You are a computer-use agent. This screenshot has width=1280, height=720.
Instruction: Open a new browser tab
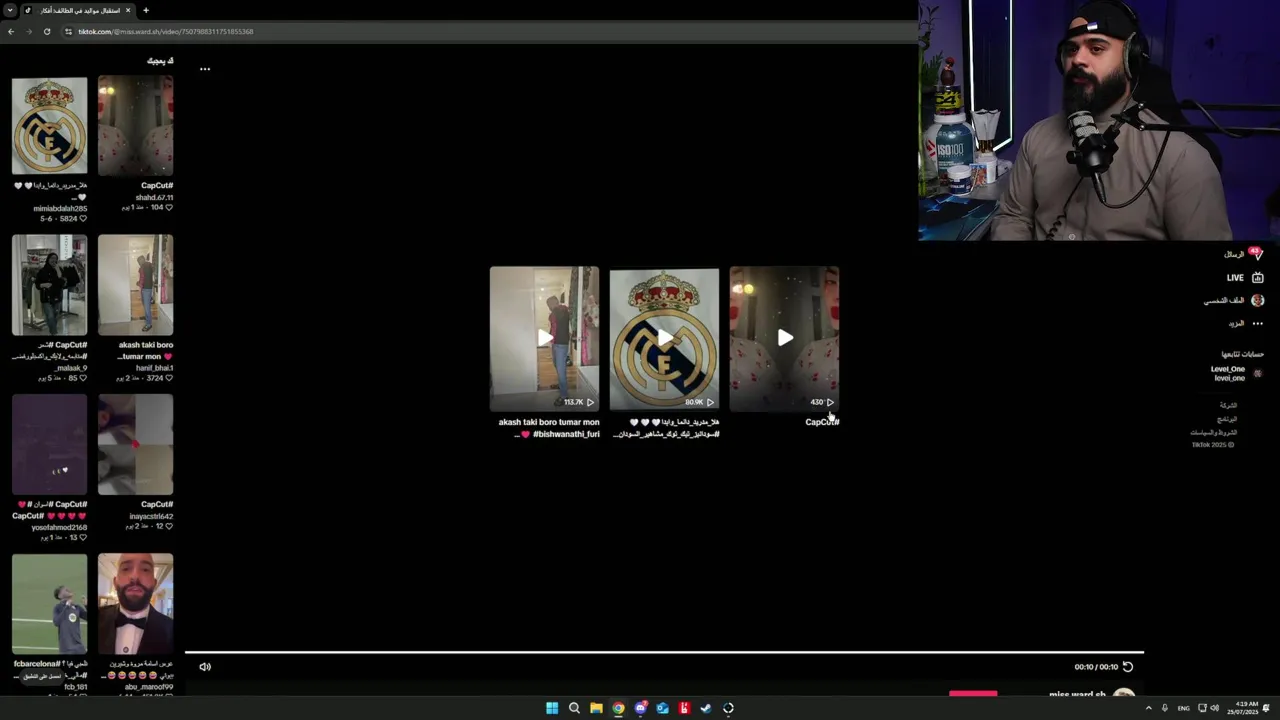[x=146, y=10]
